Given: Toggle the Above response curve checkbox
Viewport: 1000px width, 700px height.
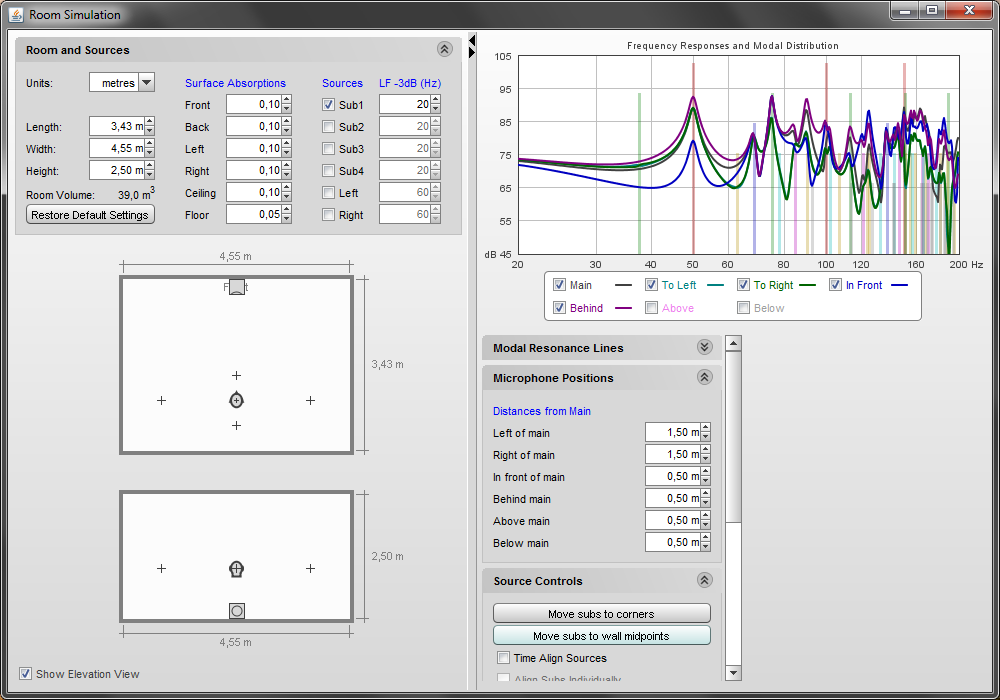Looking at the screenshot, I should tap(651, 308).
